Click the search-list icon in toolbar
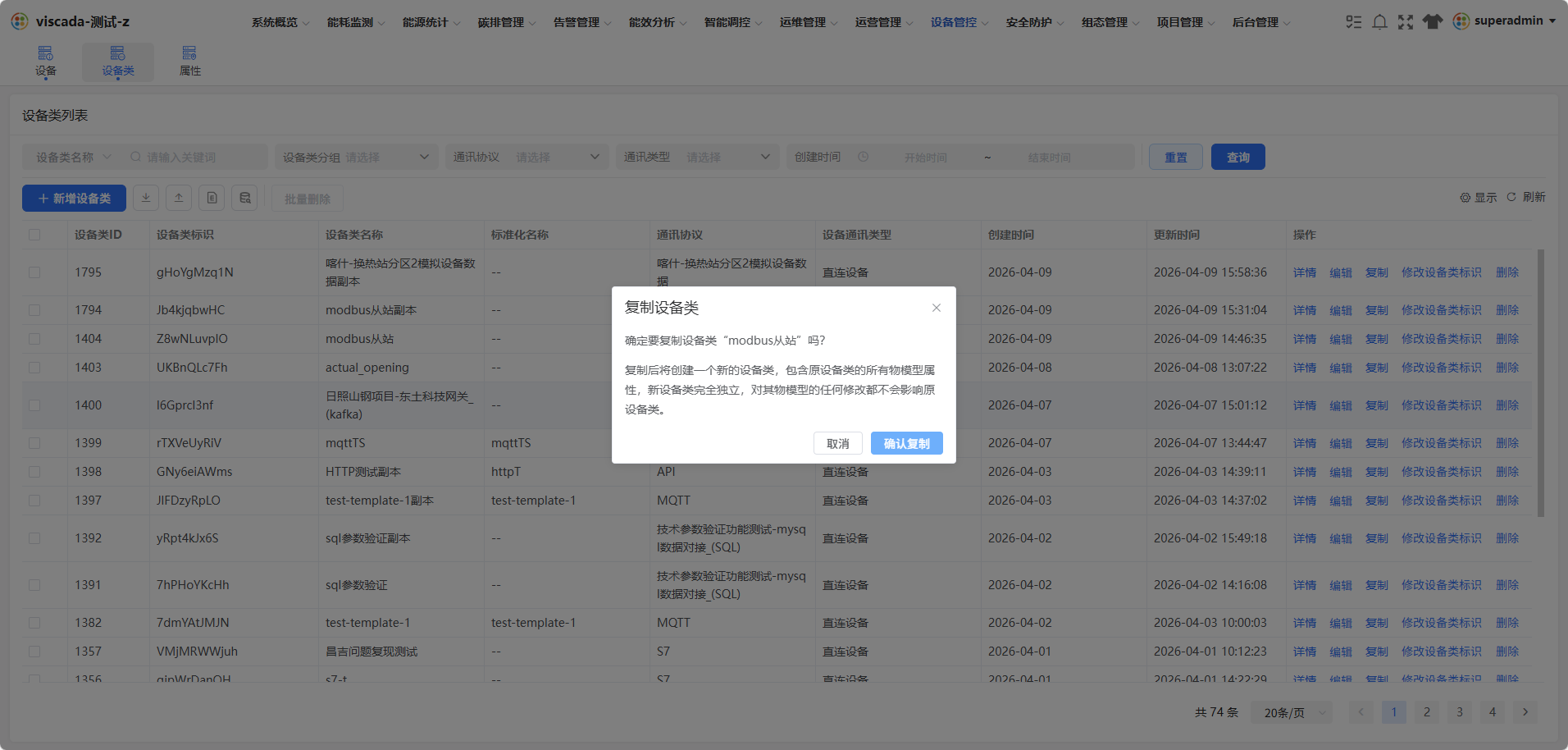The width and height of the screenshot is (1568, 750). coord(244,198)
